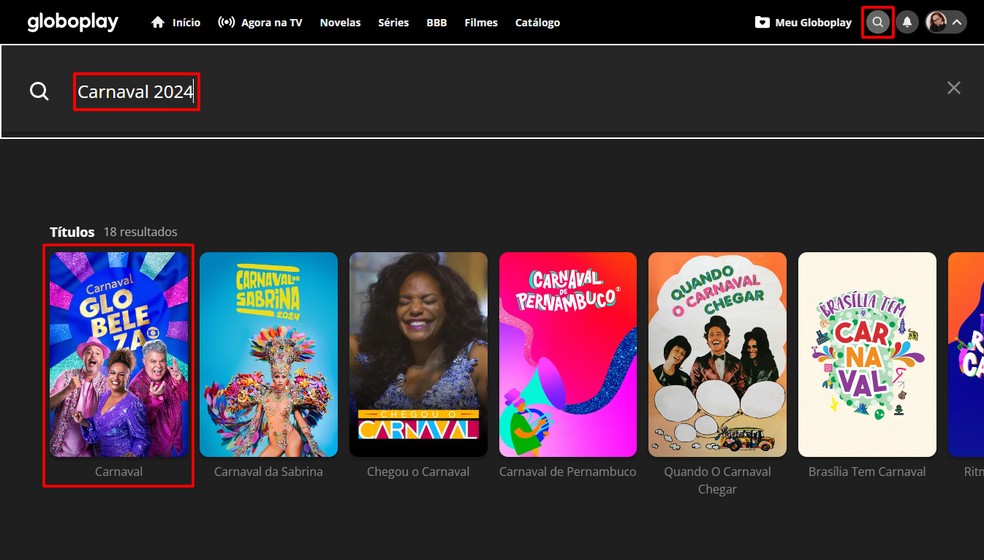Click the Títulos section heading
The image size is (984, 560).
pyautogui.click(x=72, y=232)
